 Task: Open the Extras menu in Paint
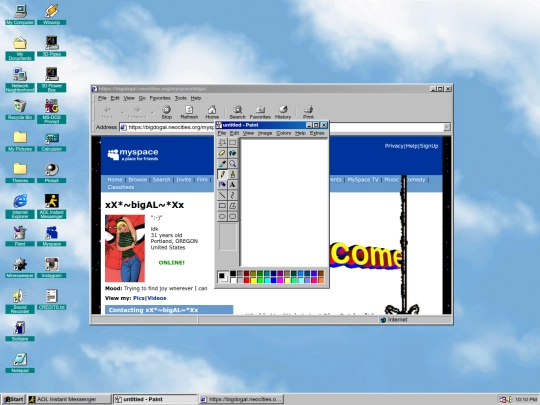click(317, 133)
